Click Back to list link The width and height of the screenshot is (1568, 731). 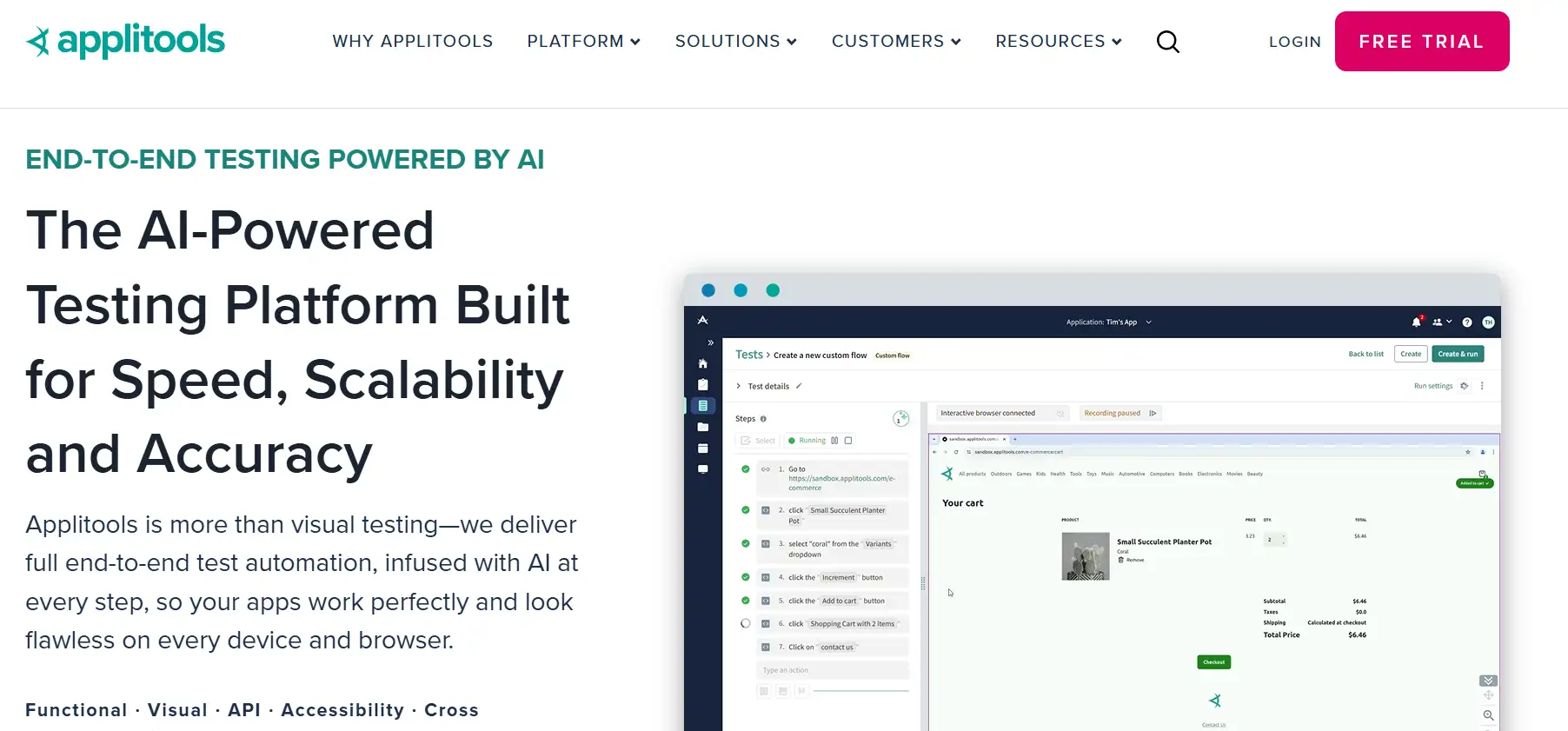pos(1366,354)
